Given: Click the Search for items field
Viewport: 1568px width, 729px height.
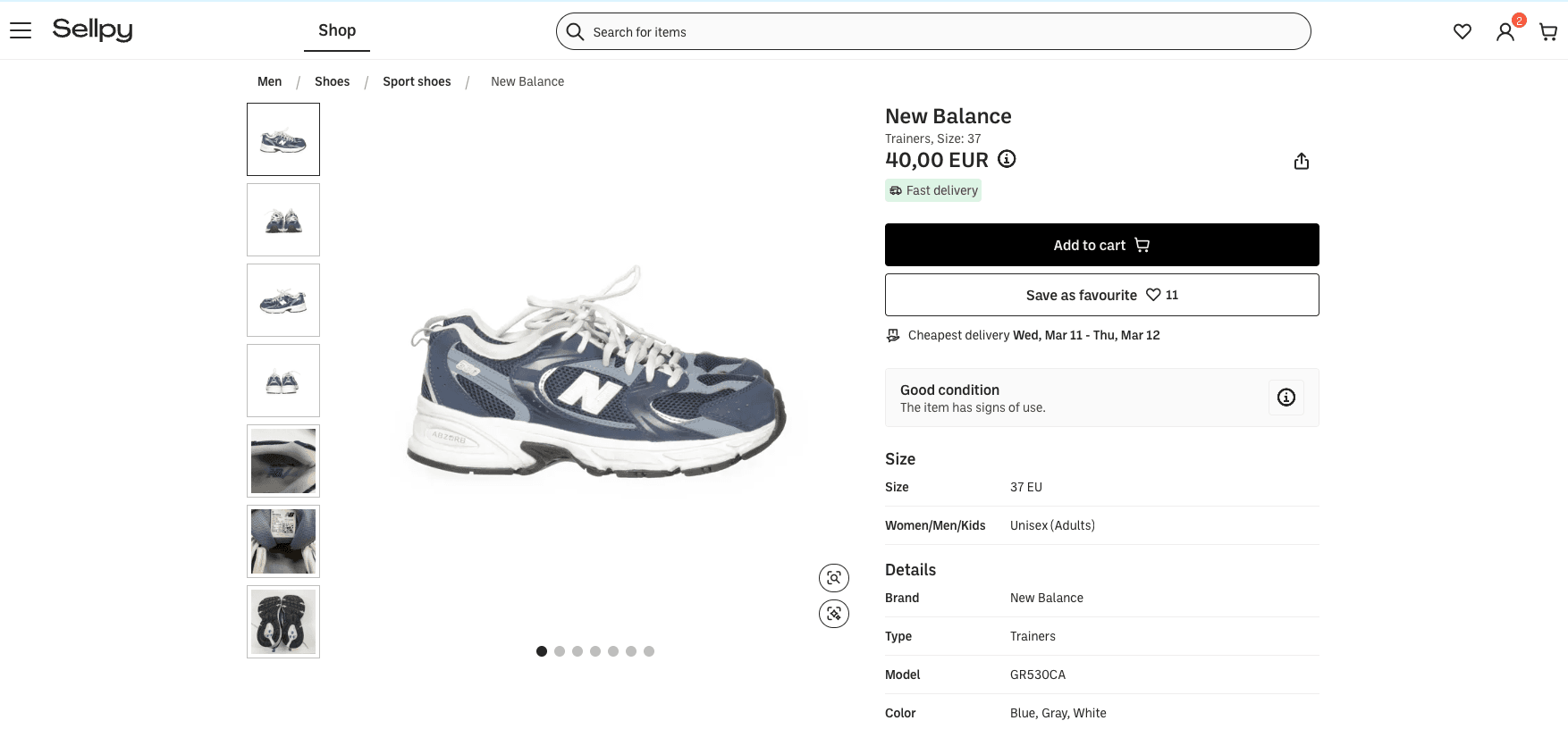Looking at the screenshot, I should pos(933,32).
